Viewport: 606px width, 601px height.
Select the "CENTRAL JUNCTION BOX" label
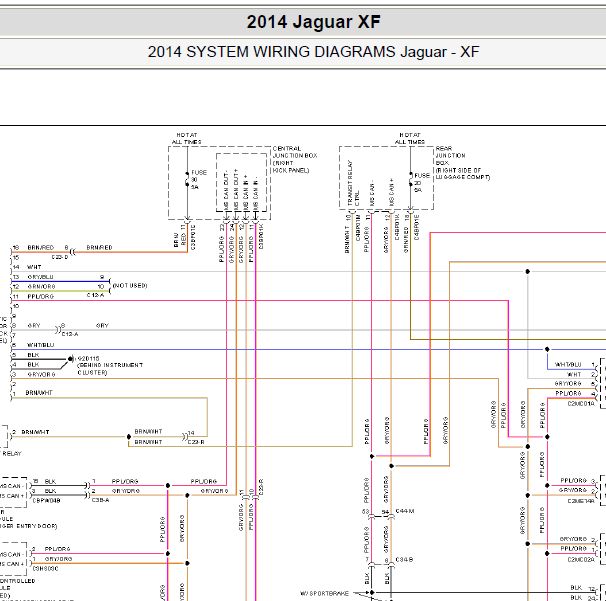pos(295,152)
